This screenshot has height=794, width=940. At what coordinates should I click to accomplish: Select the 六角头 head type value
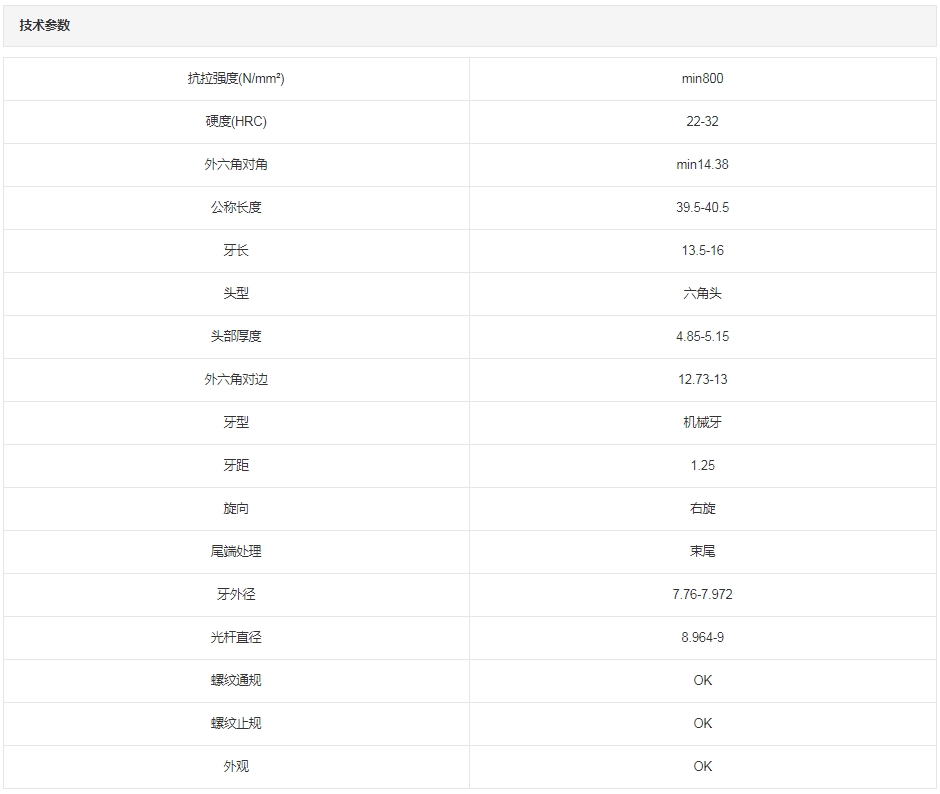(702, 294)
